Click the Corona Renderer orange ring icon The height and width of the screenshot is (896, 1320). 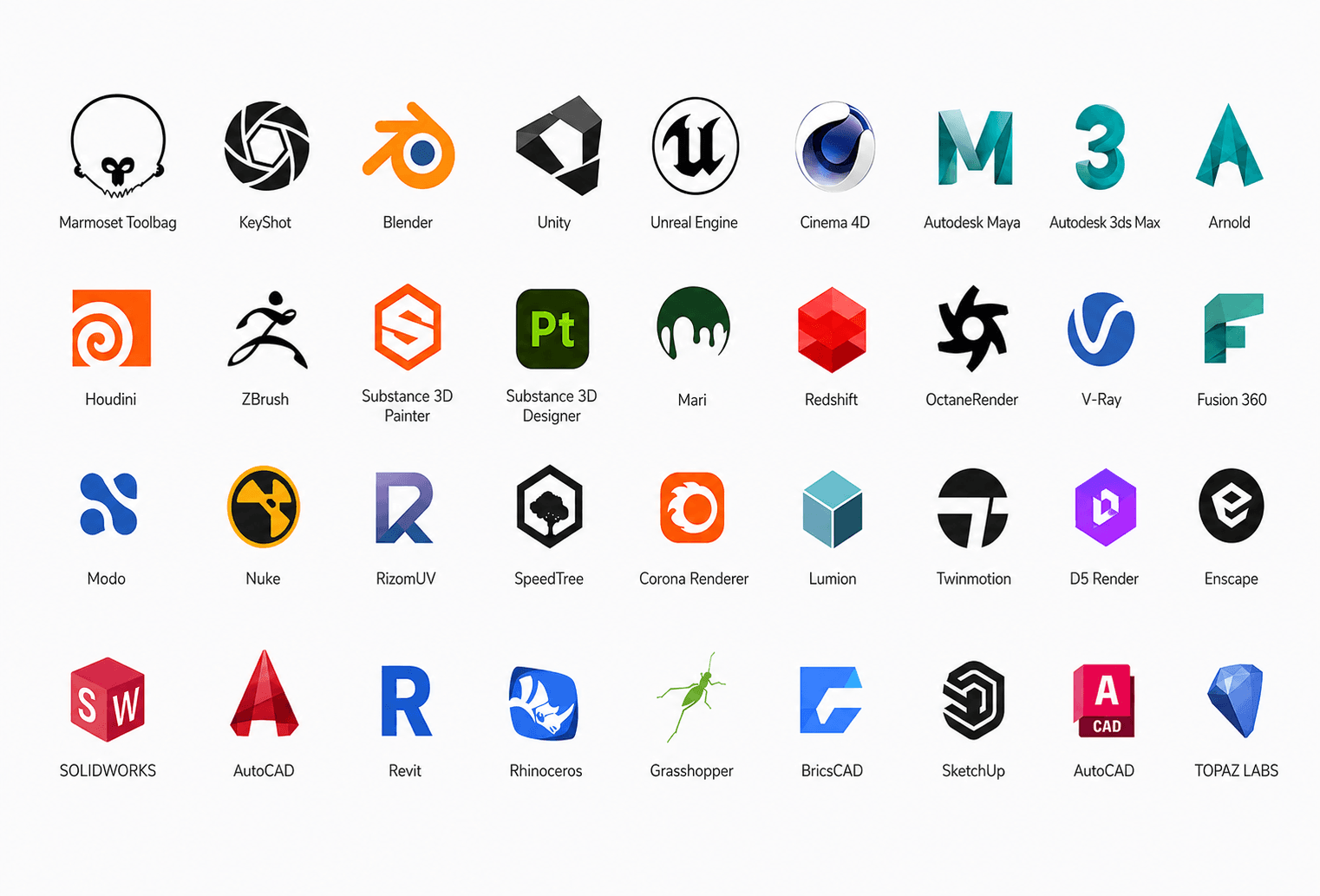(692, 507)
